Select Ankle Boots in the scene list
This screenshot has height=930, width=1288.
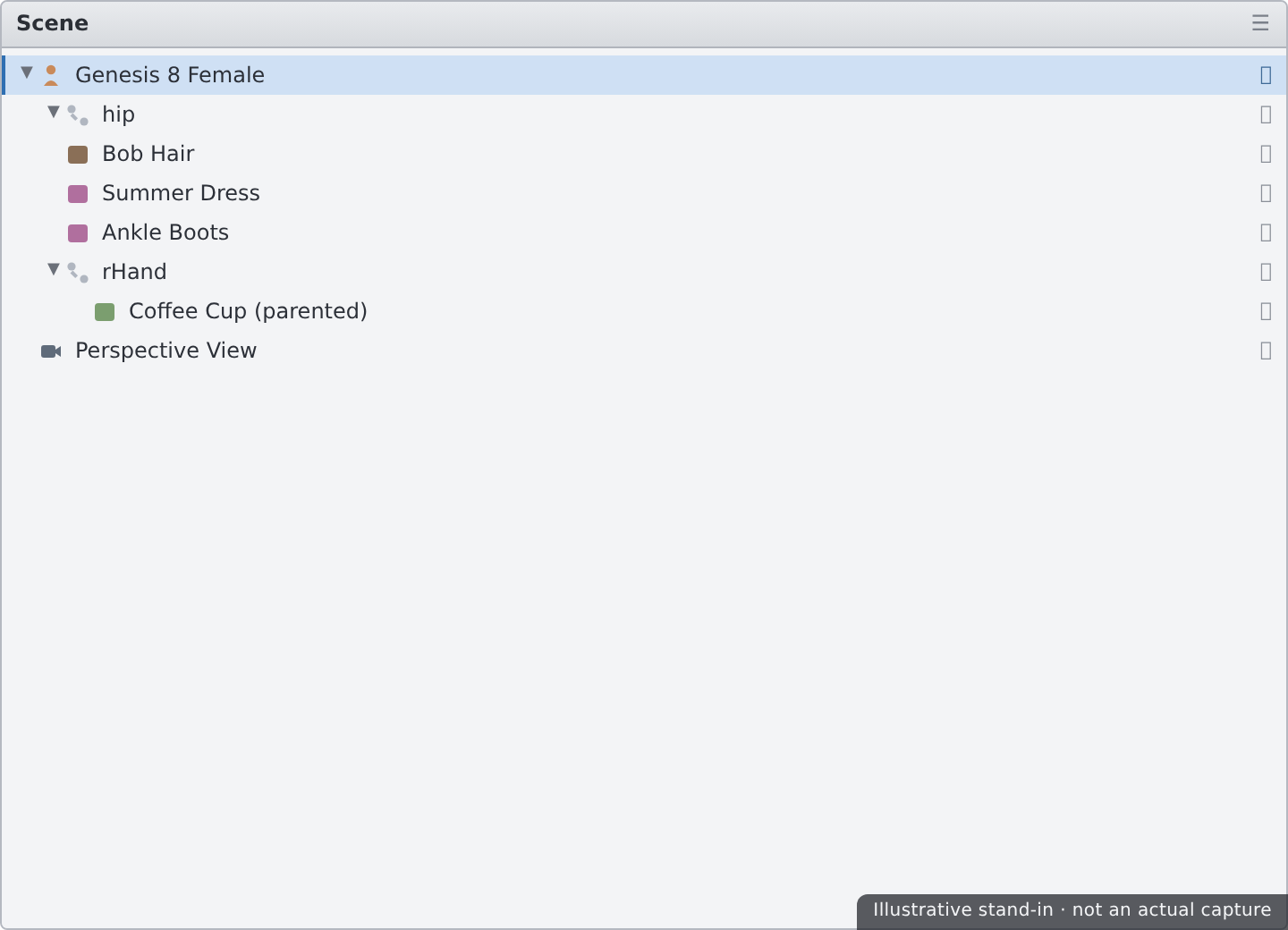[x=644, y=232]
